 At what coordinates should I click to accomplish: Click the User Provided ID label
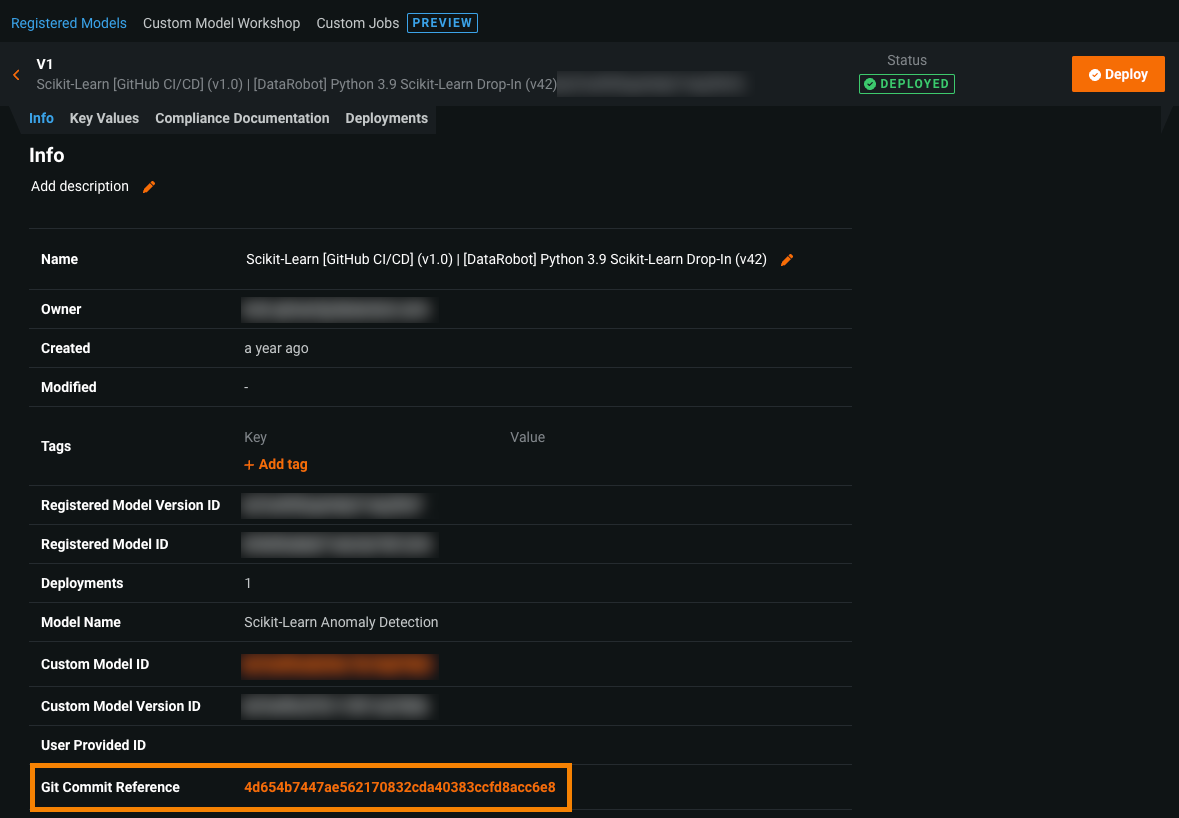tap(93, 745)
